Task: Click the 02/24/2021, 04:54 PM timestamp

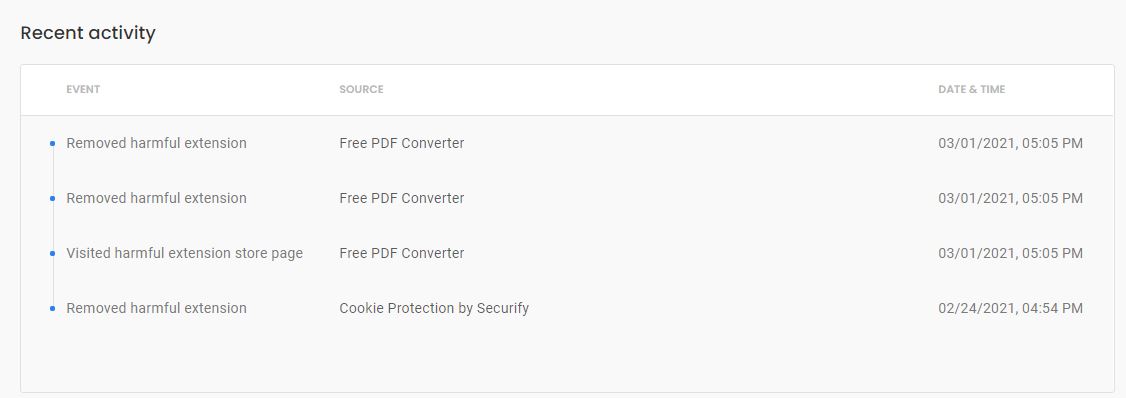Action: point(1010,307)
